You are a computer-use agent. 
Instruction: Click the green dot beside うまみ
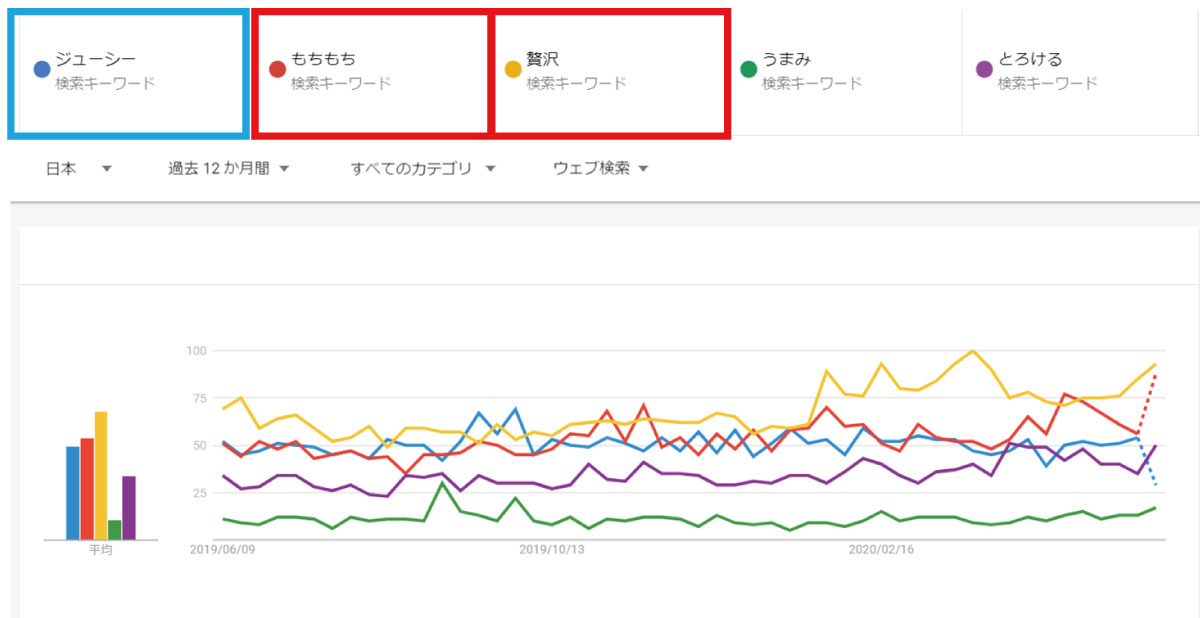[748, 70]
